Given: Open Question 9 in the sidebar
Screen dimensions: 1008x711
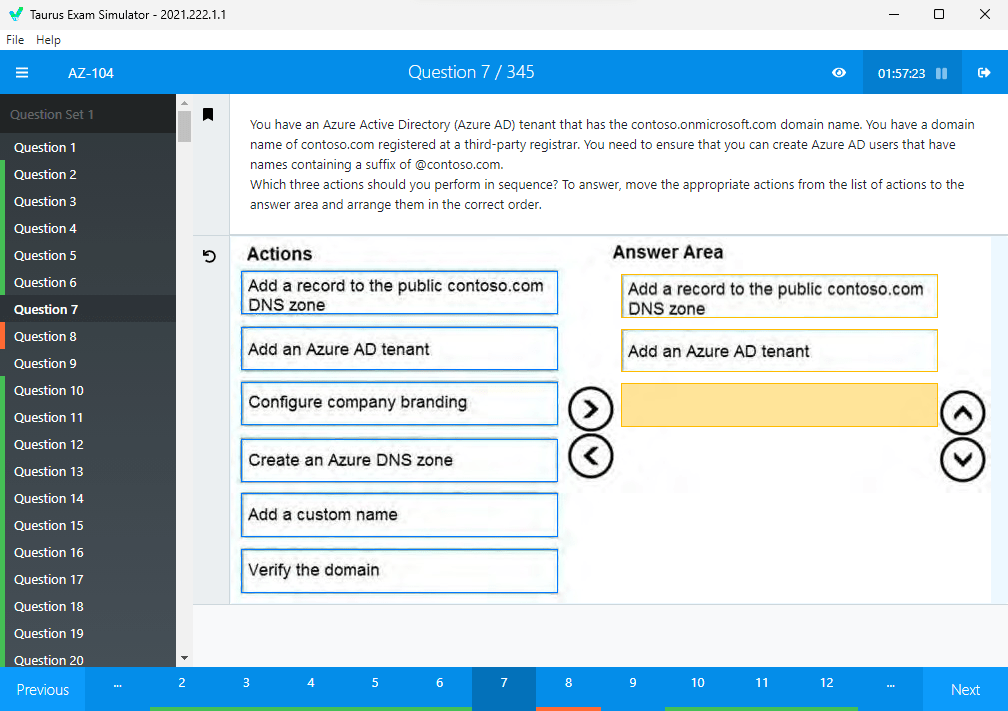Looking at the screenshot, I should [88, 363].
